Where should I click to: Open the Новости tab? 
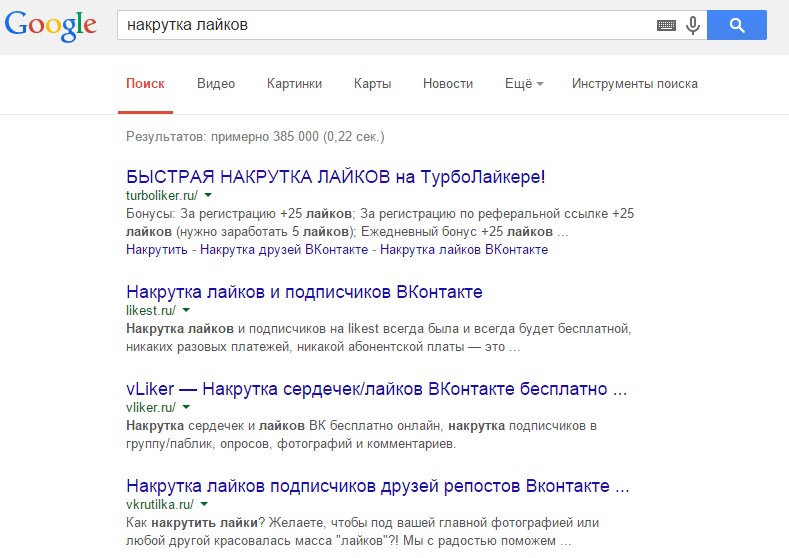point(448,84)
